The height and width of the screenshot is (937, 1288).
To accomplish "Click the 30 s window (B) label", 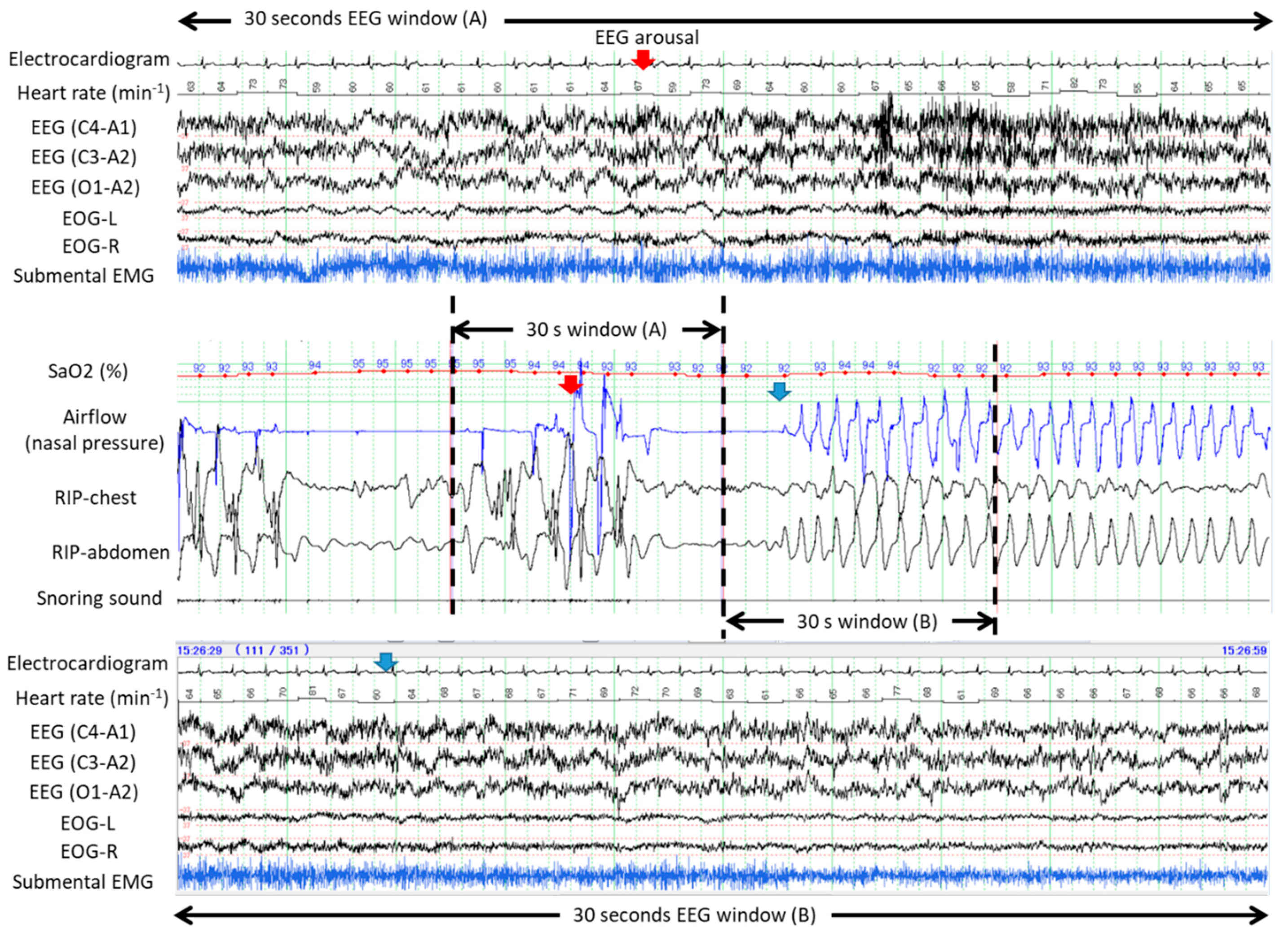I will pos(867,622).
